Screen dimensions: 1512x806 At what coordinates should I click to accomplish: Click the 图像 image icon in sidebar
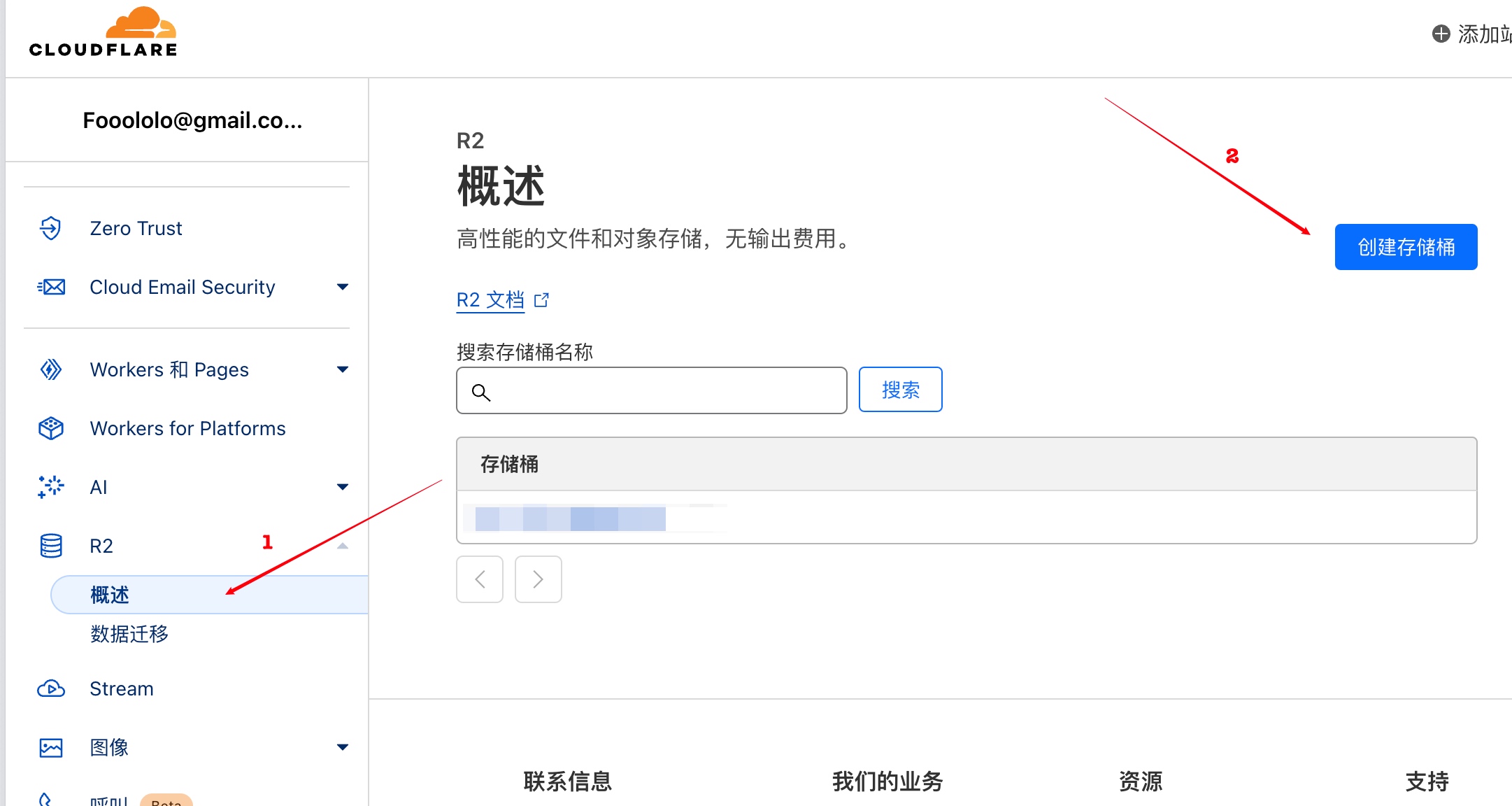pos(51,747)
